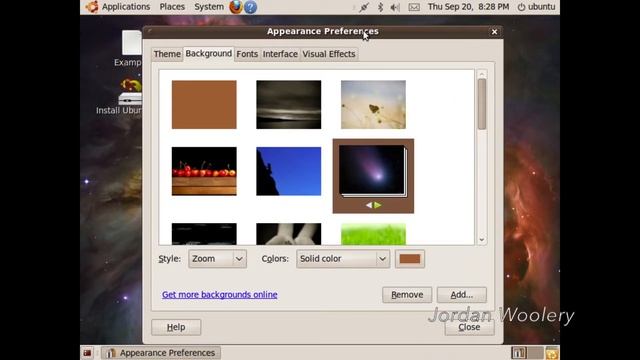Expand the Colors Solid color dropdown

point(343,259)
